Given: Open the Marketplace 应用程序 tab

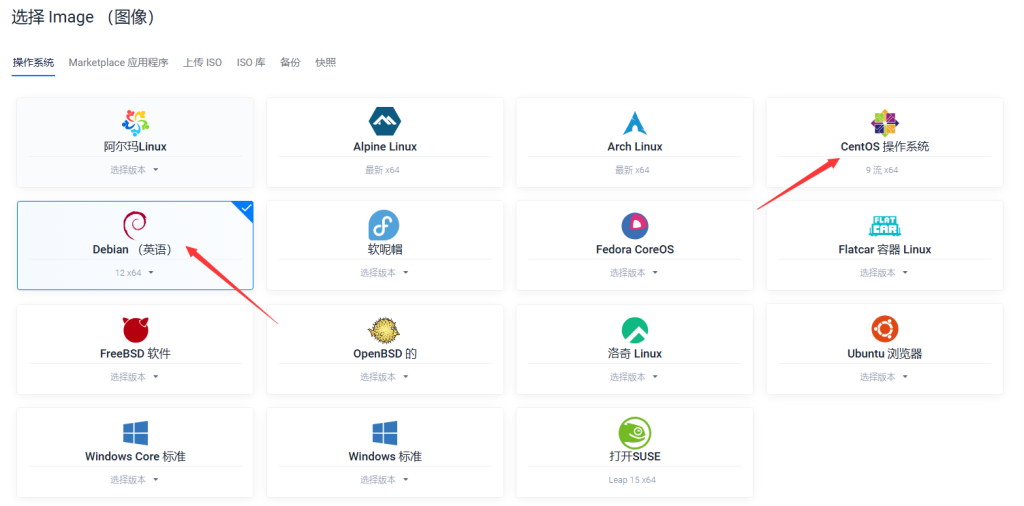Looking at the screenshot, I should point(118,63).
